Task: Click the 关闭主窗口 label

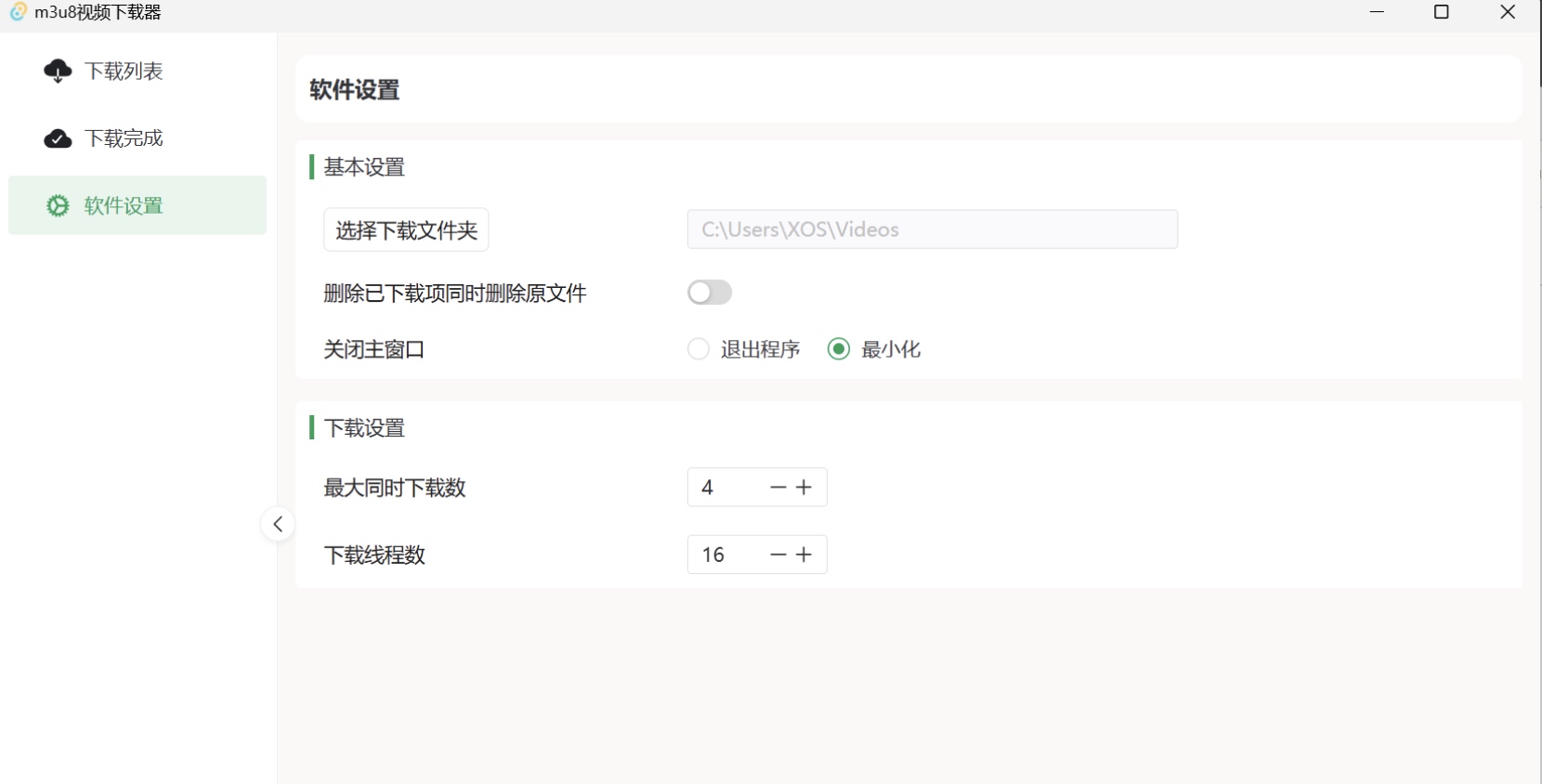Action: point(373,349)
